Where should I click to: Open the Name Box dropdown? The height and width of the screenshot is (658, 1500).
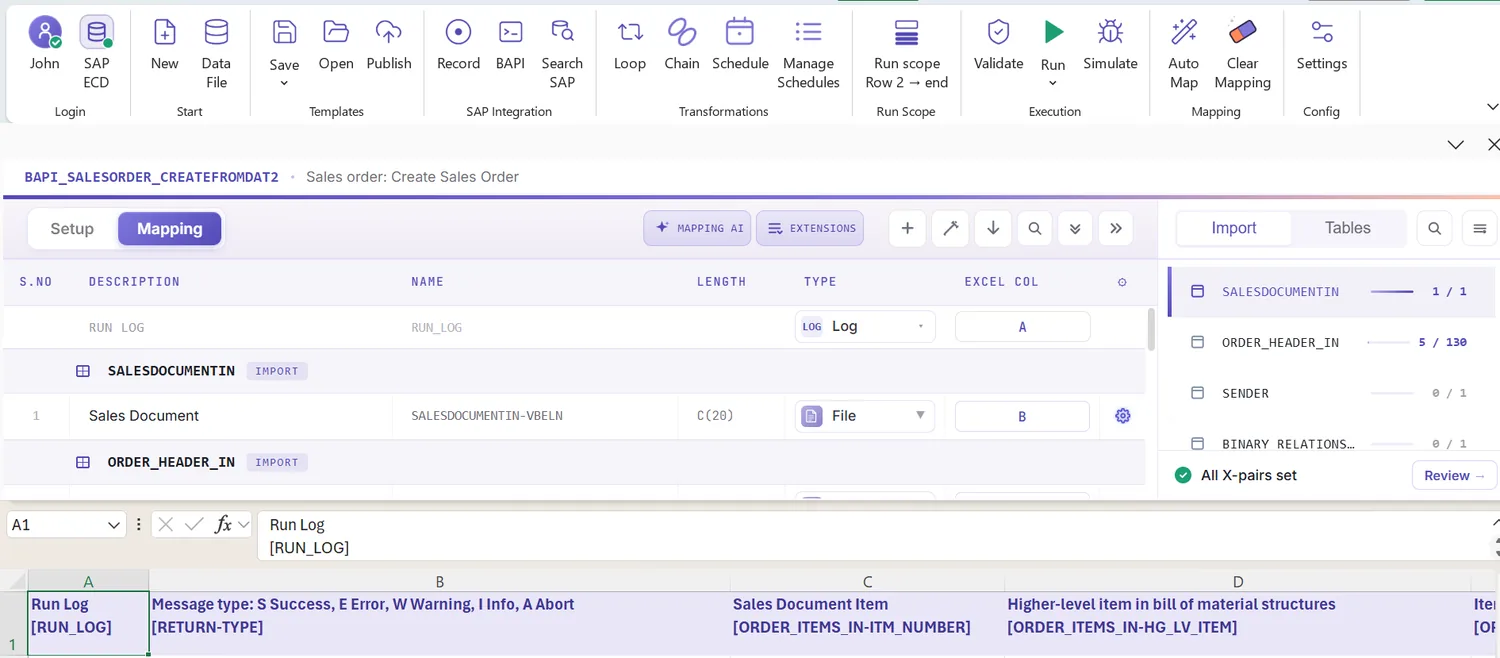click(113, 524)
